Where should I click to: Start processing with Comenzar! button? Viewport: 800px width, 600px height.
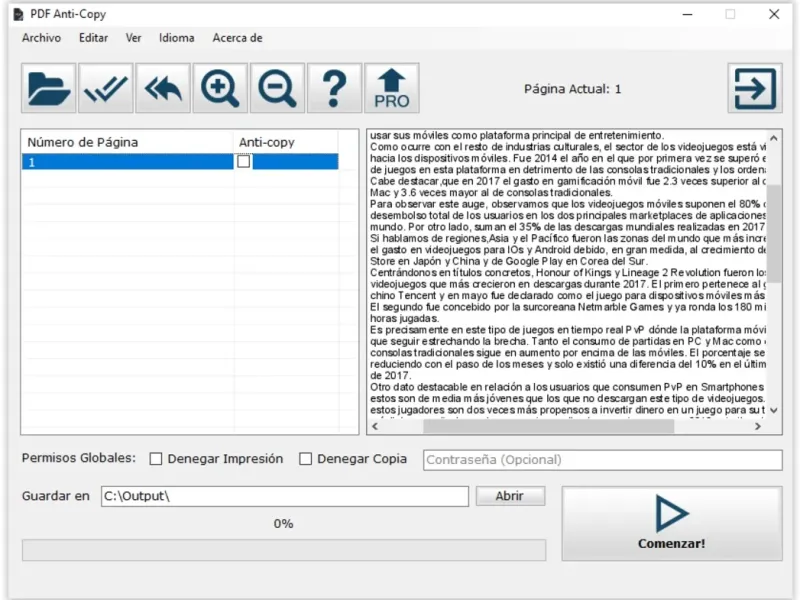point(672,523)
